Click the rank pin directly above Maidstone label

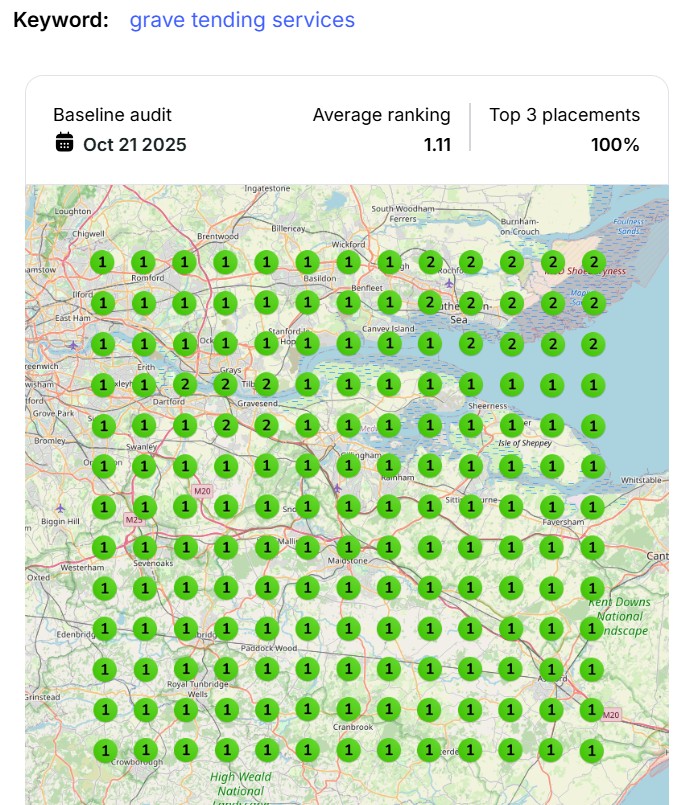pyautogui.click(x=347, y=547)
